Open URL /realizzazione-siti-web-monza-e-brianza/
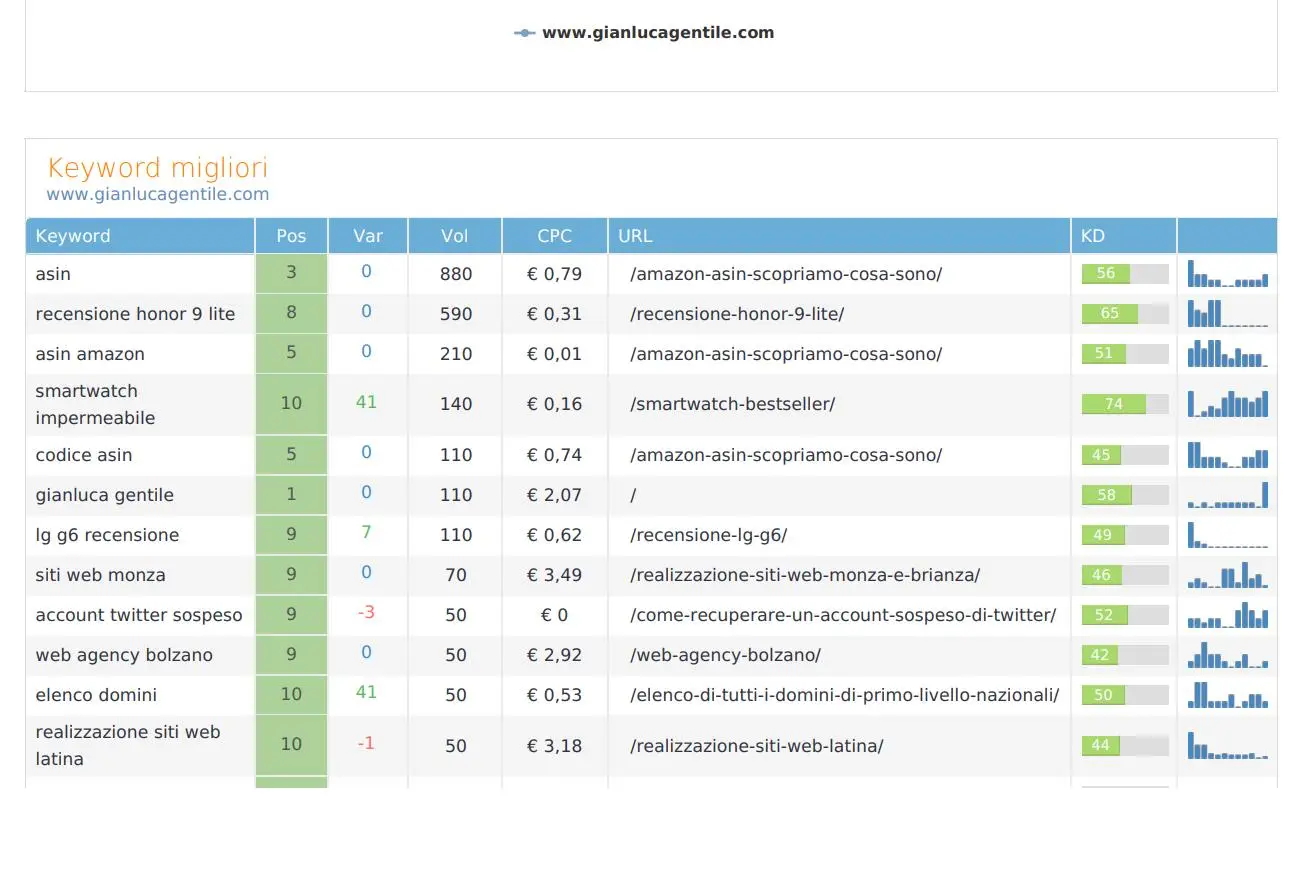The width and height of the screenshot is (1301, 881). [x=805, y=575]
